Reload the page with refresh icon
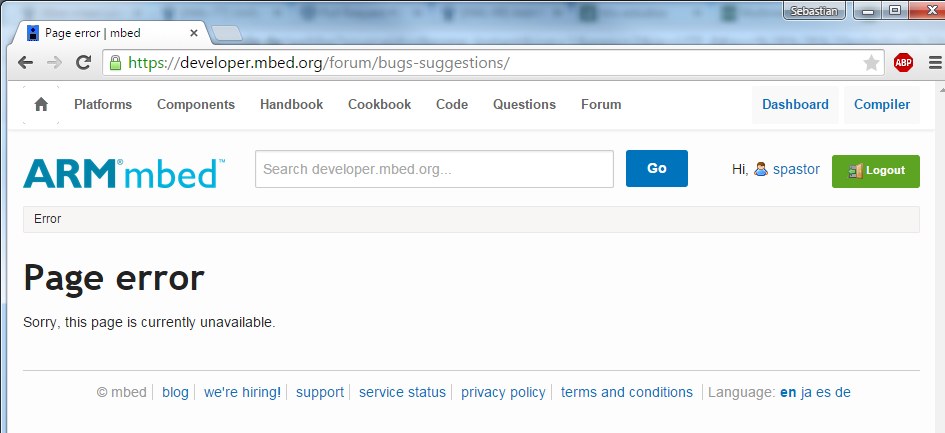The image size is (945, 433). point(84,63)
